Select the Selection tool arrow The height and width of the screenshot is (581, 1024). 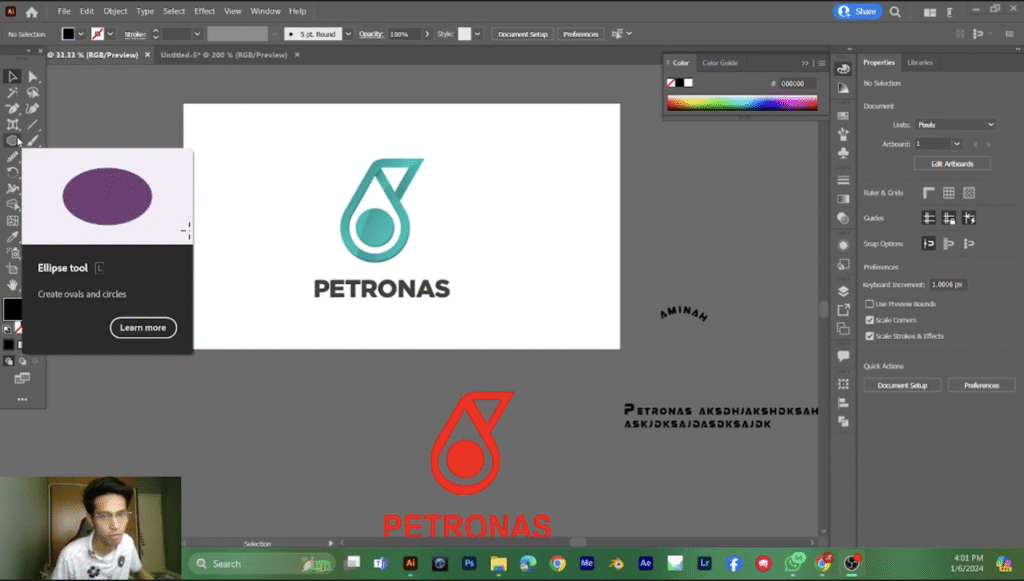click(12, 76)
